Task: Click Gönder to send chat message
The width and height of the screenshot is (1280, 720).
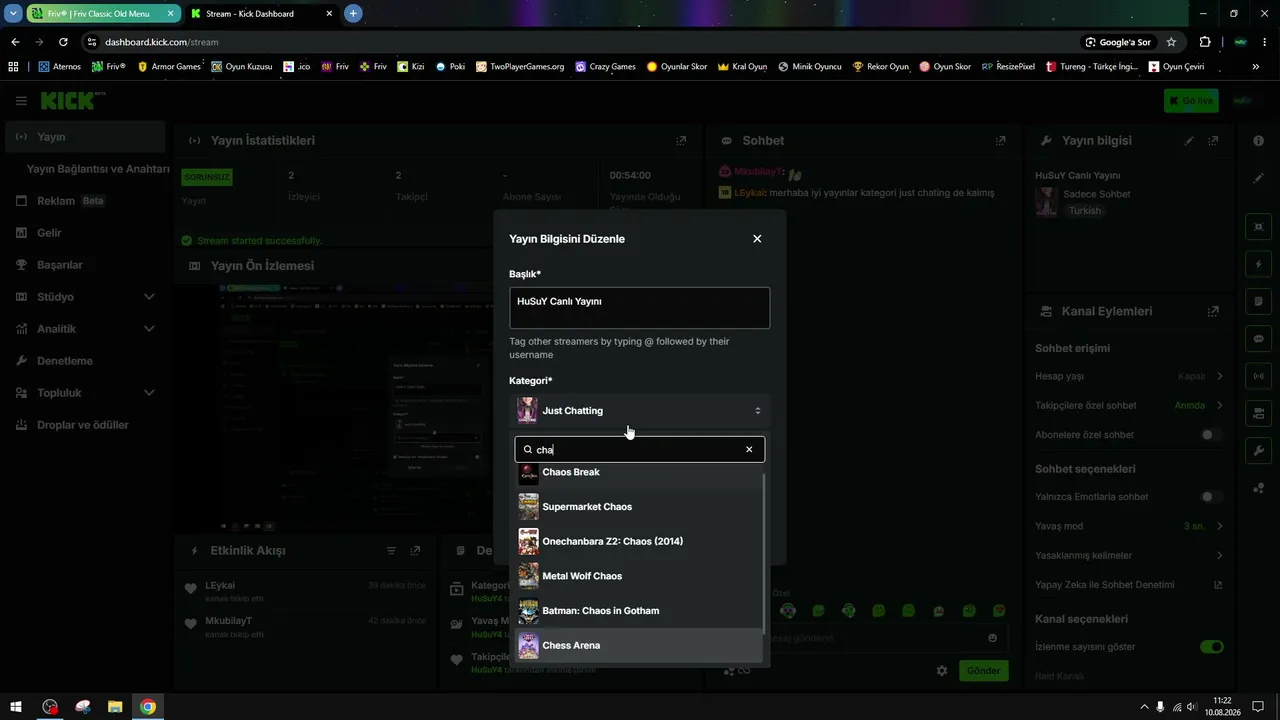Action: click(983, 671)
